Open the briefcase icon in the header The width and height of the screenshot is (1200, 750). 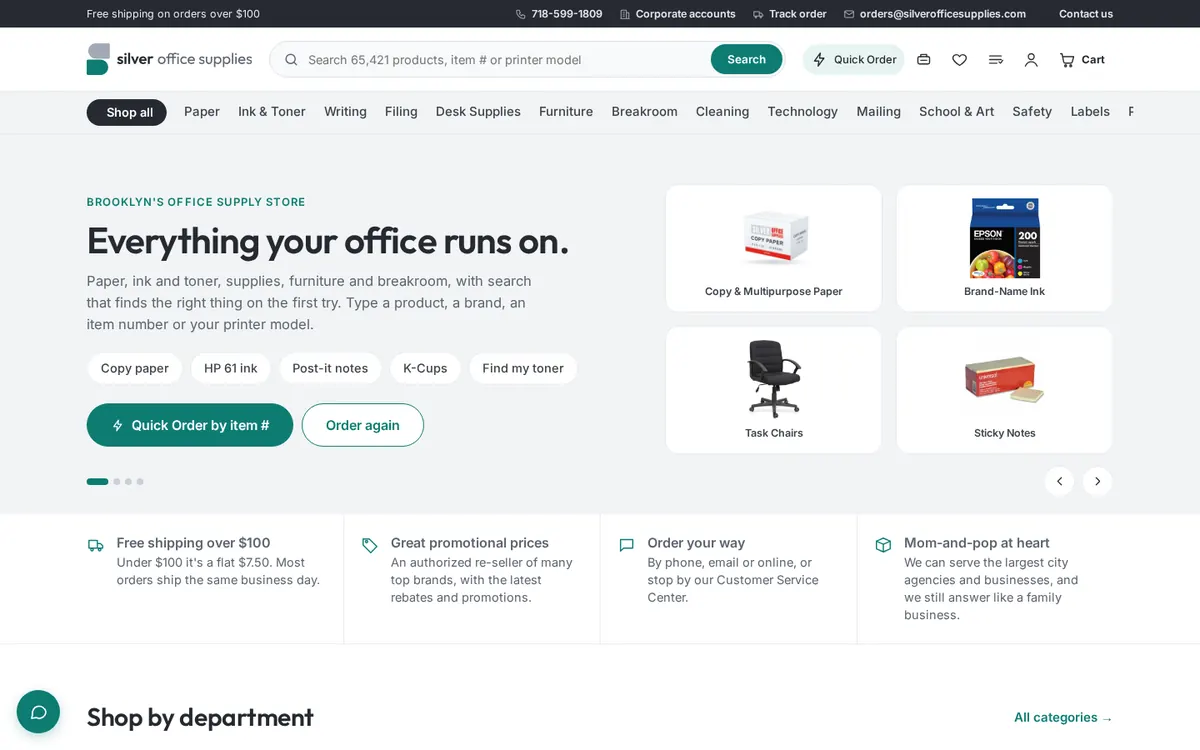924,60
